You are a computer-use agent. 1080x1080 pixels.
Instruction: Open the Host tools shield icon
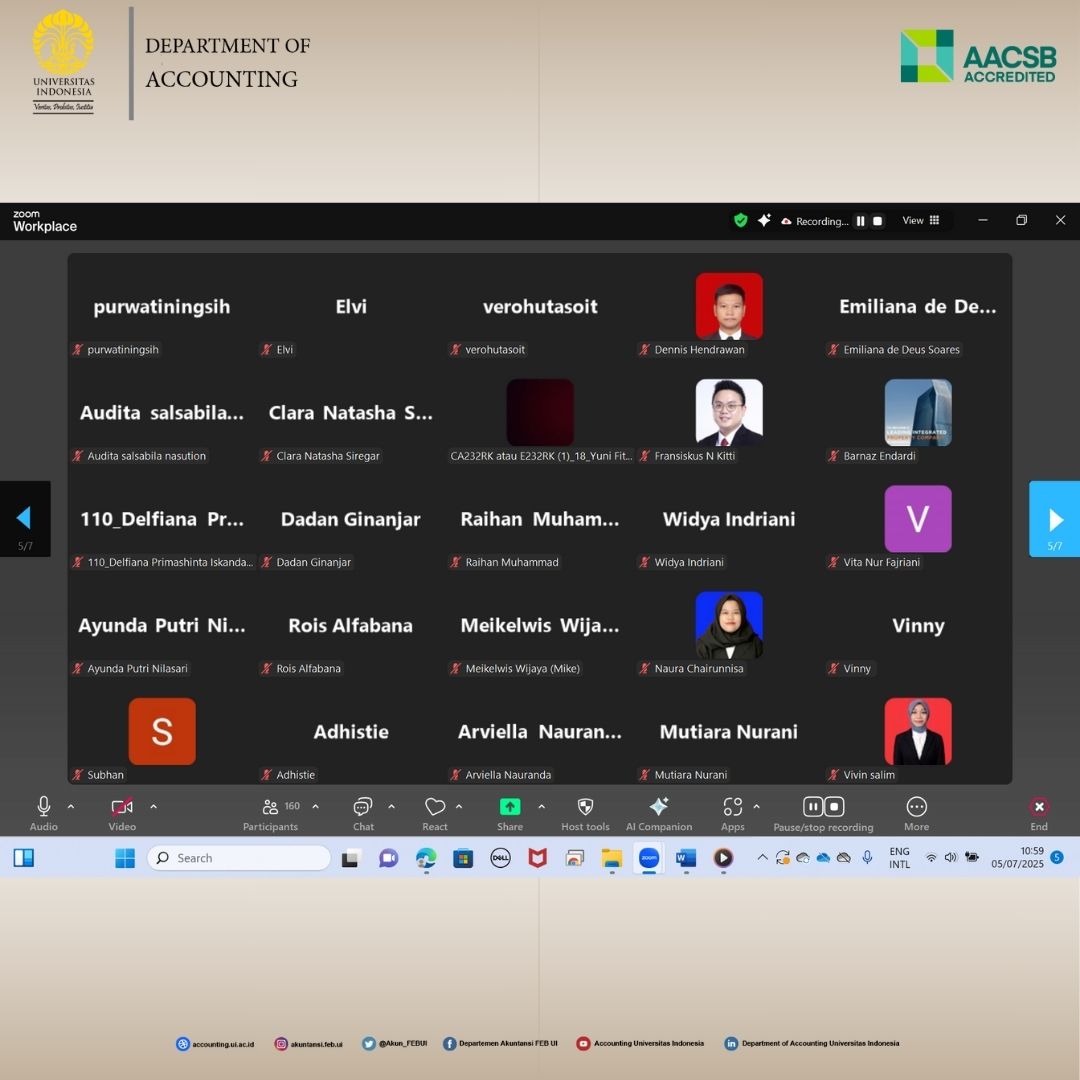coord(585,807)
